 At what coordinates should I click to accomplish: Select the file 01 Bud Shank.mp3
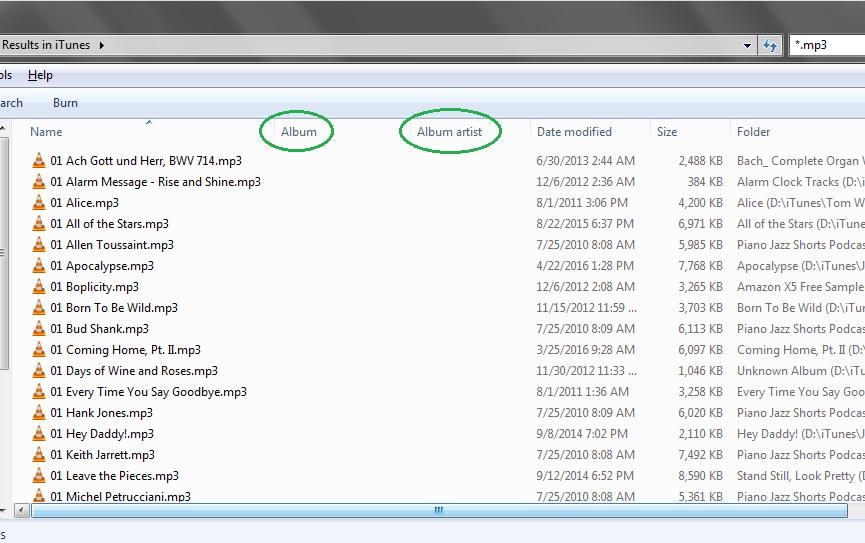click(99, 328)
